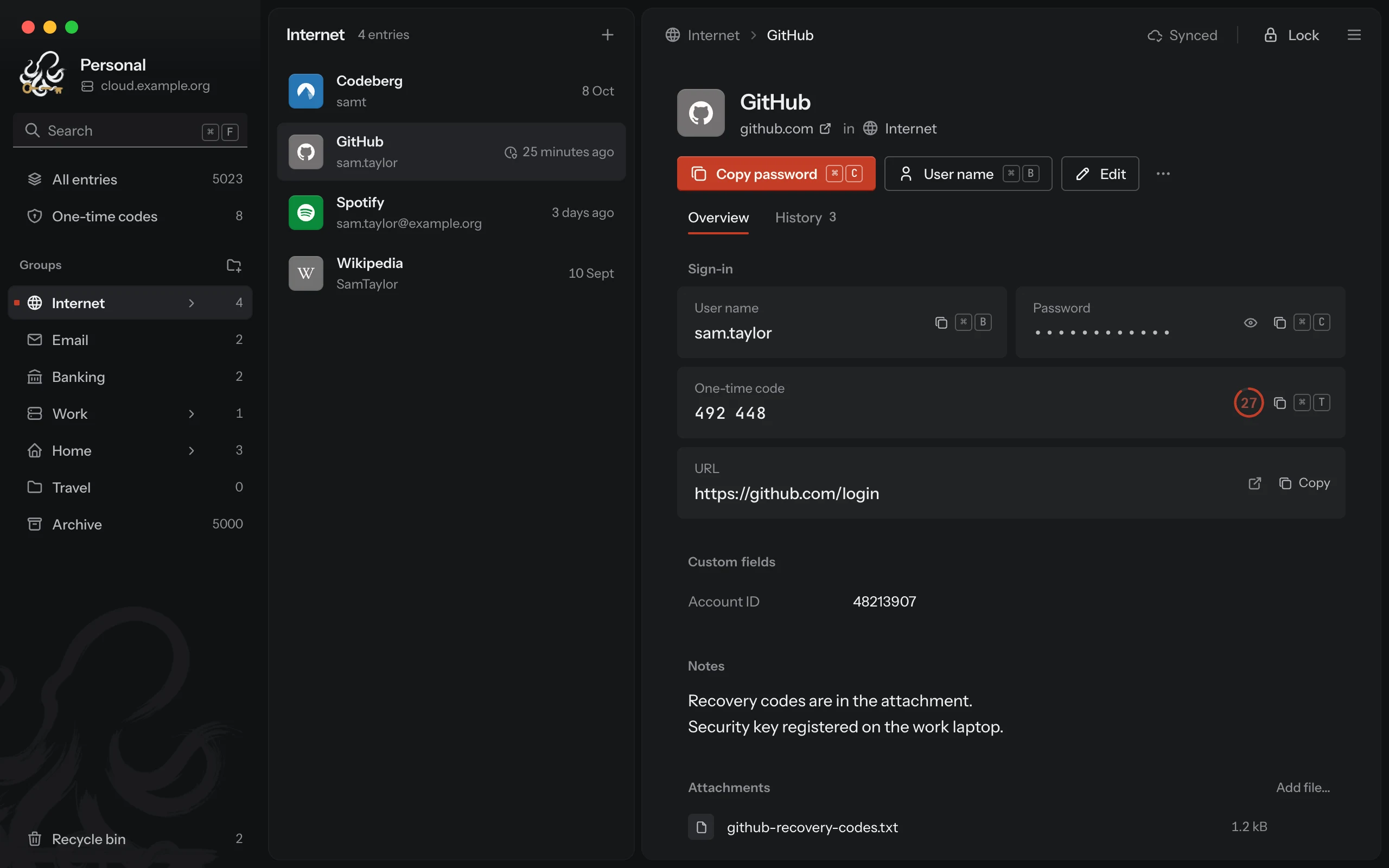
Task: Select the Banking group
Action: coord(130,376)
